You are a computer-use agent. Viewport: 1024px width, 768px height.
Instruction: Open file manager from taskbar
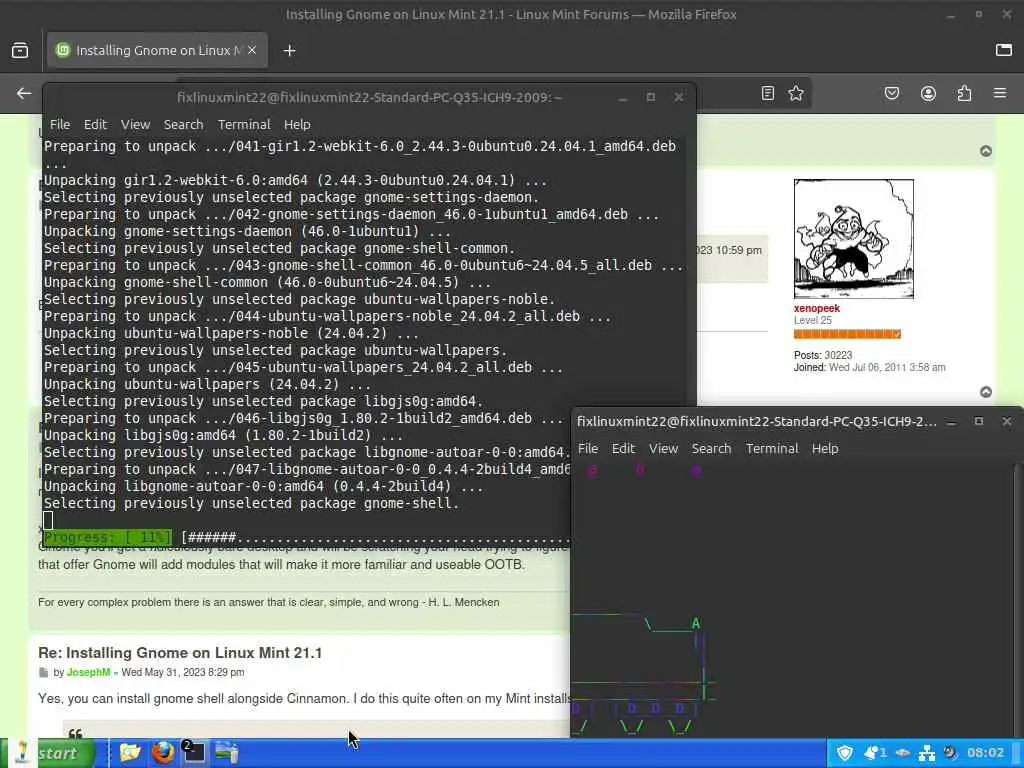pyautogui.click(x=130, y=753)
